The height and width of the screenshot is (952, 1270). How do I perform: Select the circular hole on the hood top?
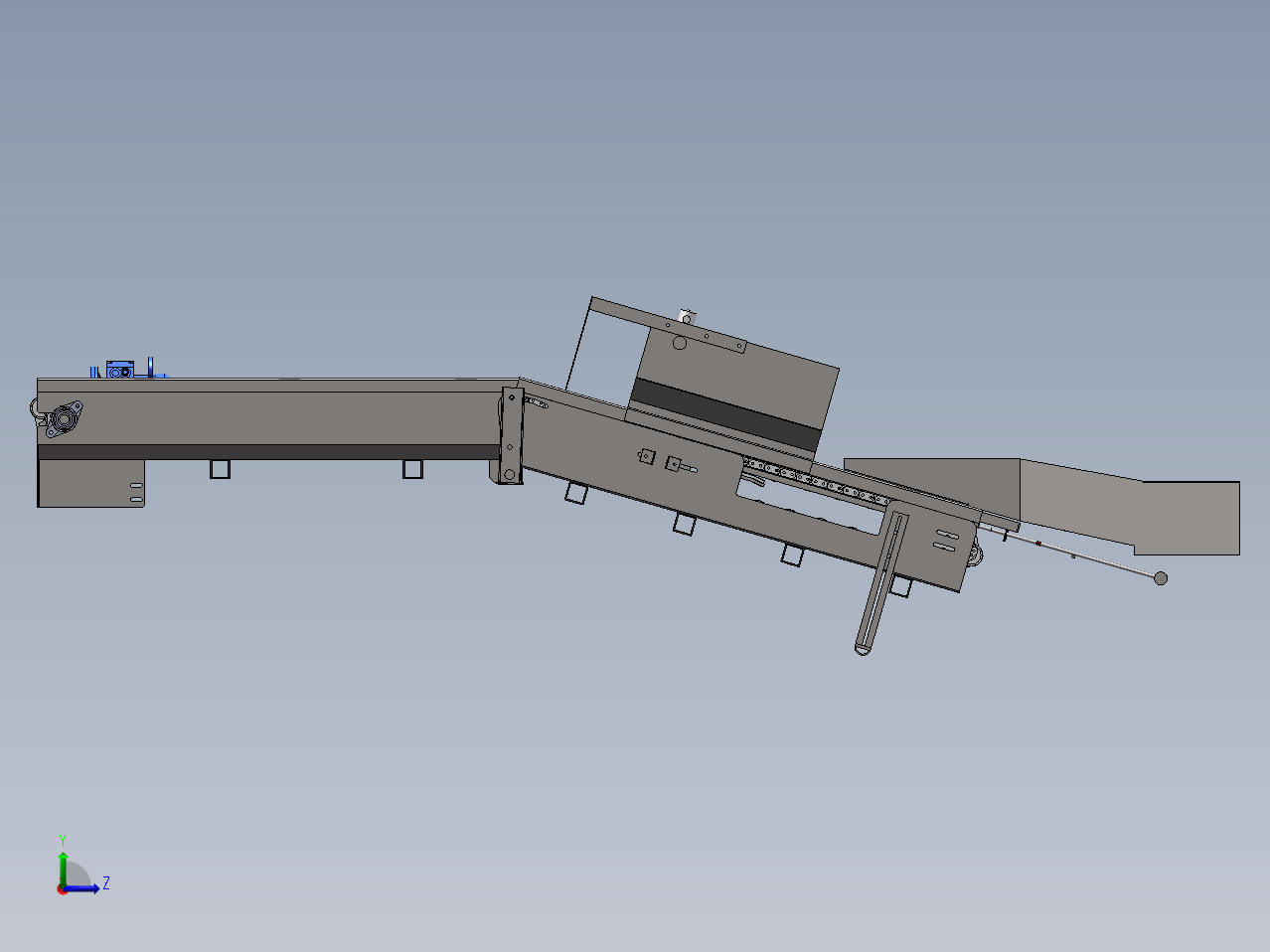click(679, 344)
